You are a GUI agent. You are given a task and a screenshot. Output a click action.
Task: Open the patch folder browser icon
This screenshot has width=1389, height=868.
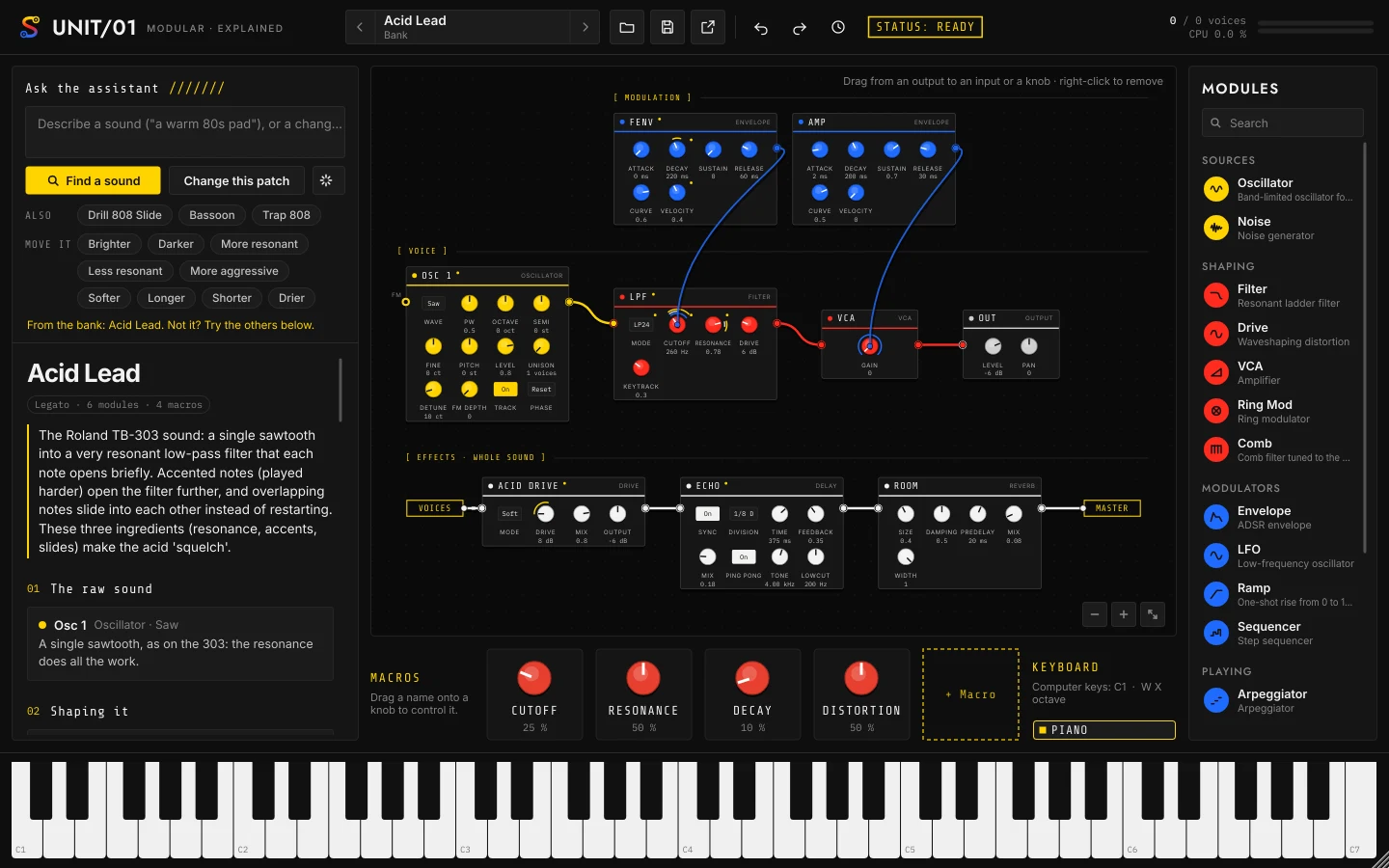click(x=627, y=27)
